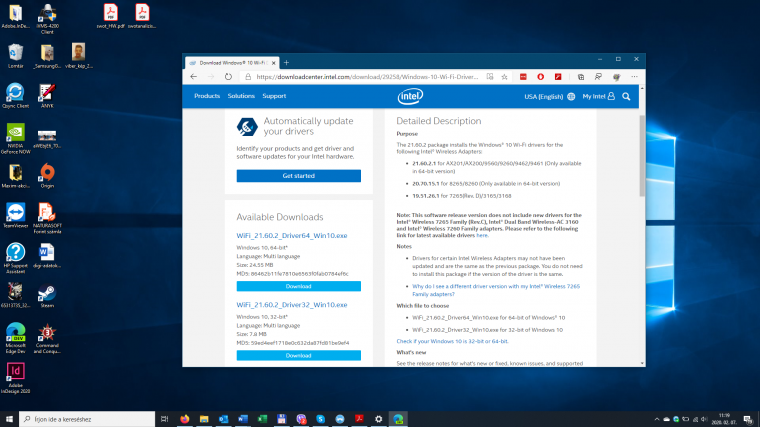Click the scrollbar down arrow
The width and height of the screenshot is (760, 427).
[642, 363]
